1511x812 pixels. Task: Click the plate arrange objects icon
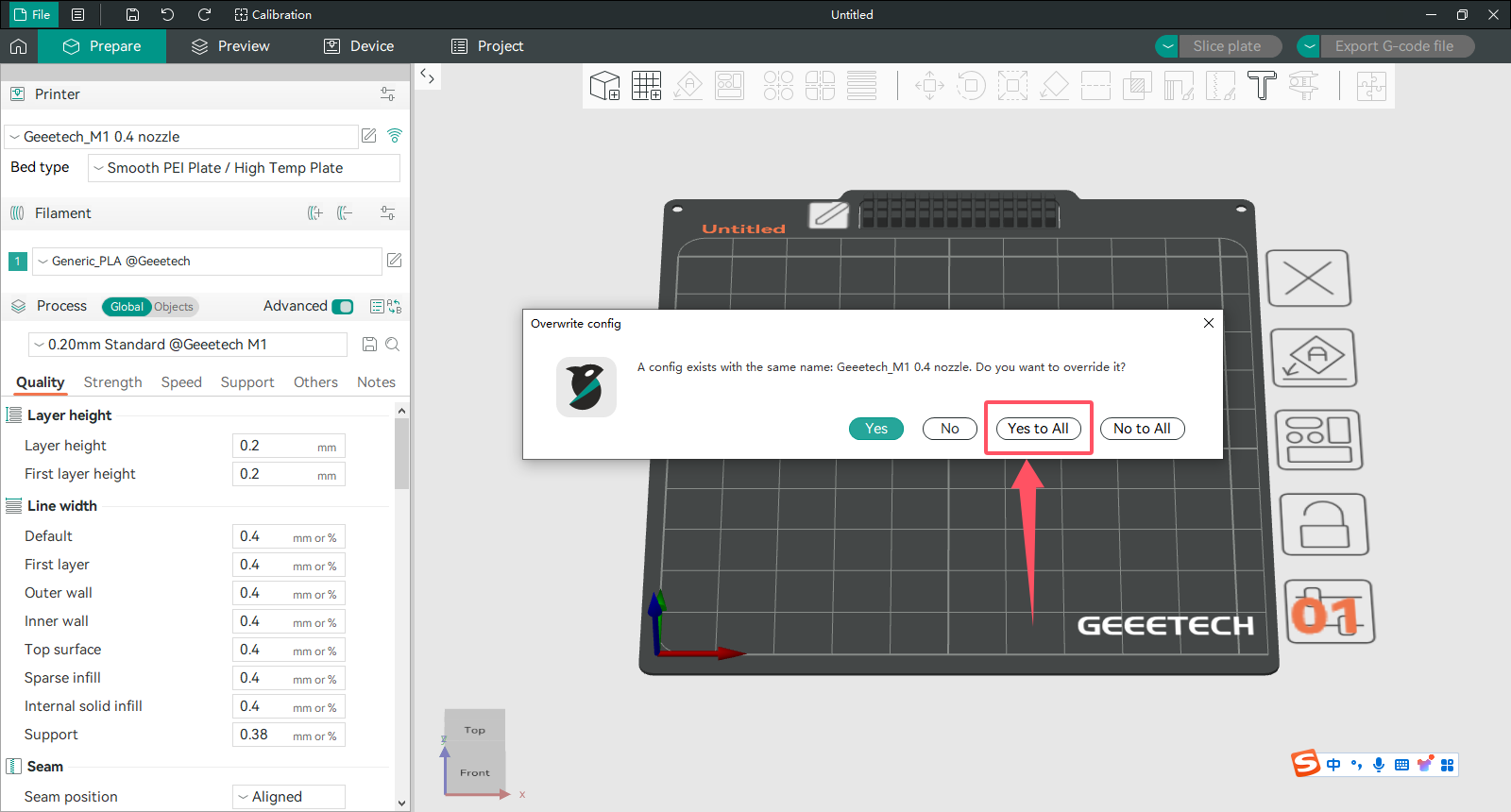[x=1319, y=440]
